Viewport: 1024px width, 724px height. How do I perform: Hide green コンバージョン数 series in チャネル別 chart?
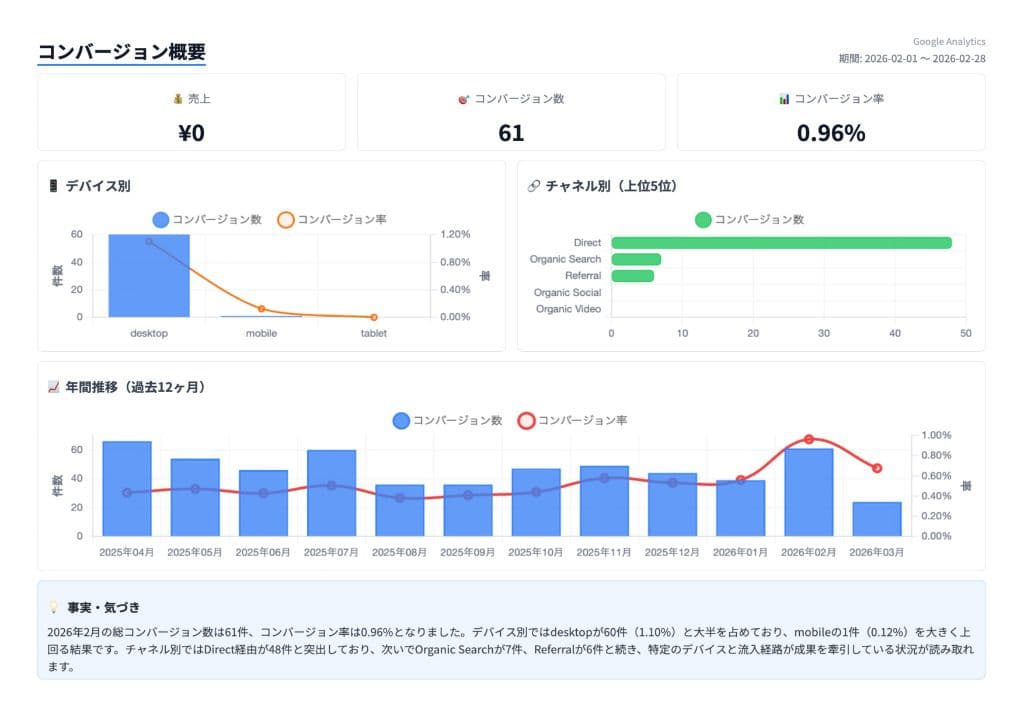pyautogui.click(x=703, y=219)
